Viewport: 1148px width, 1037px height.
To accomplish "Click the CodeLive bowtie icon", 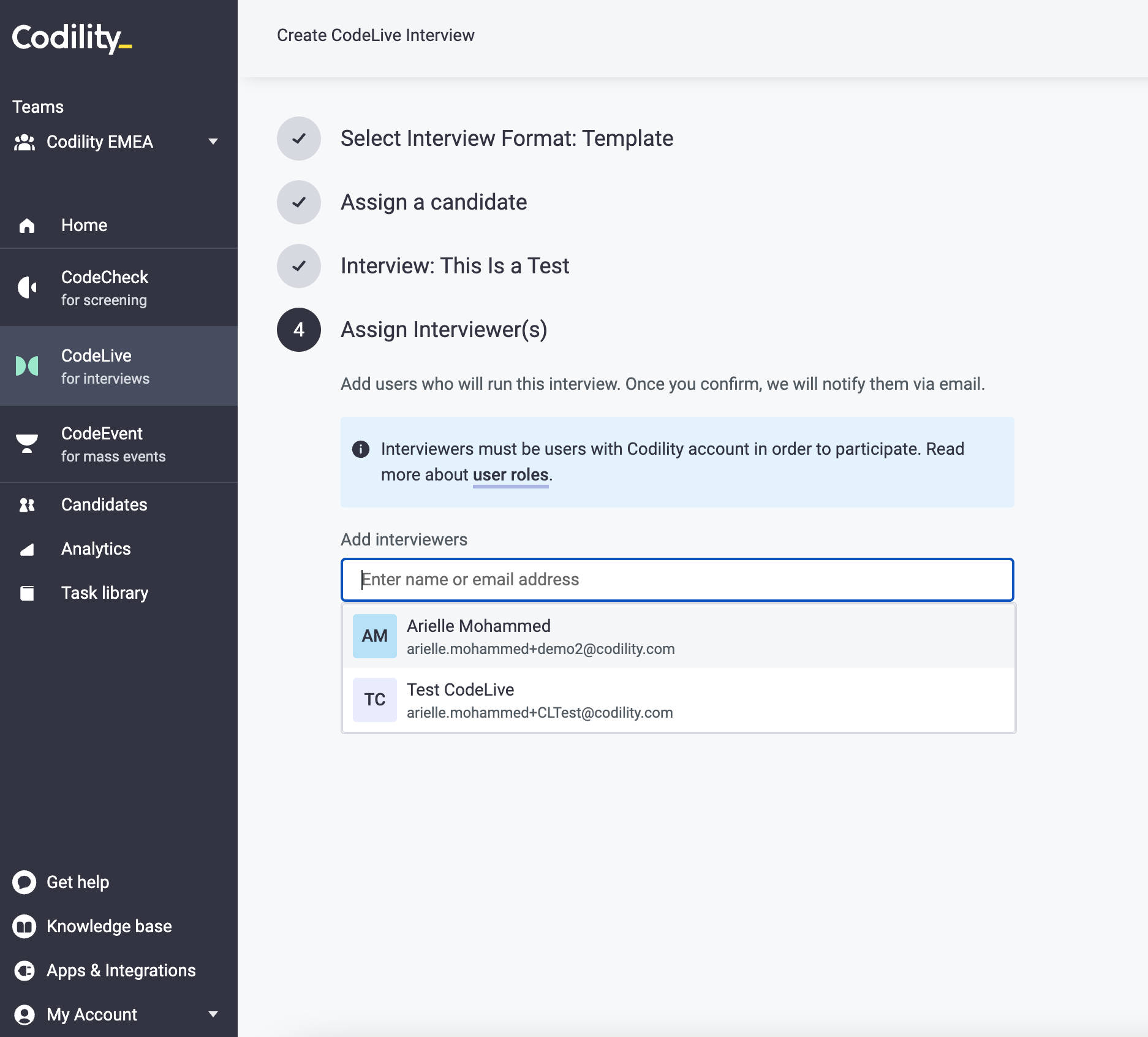I will 27,366.
